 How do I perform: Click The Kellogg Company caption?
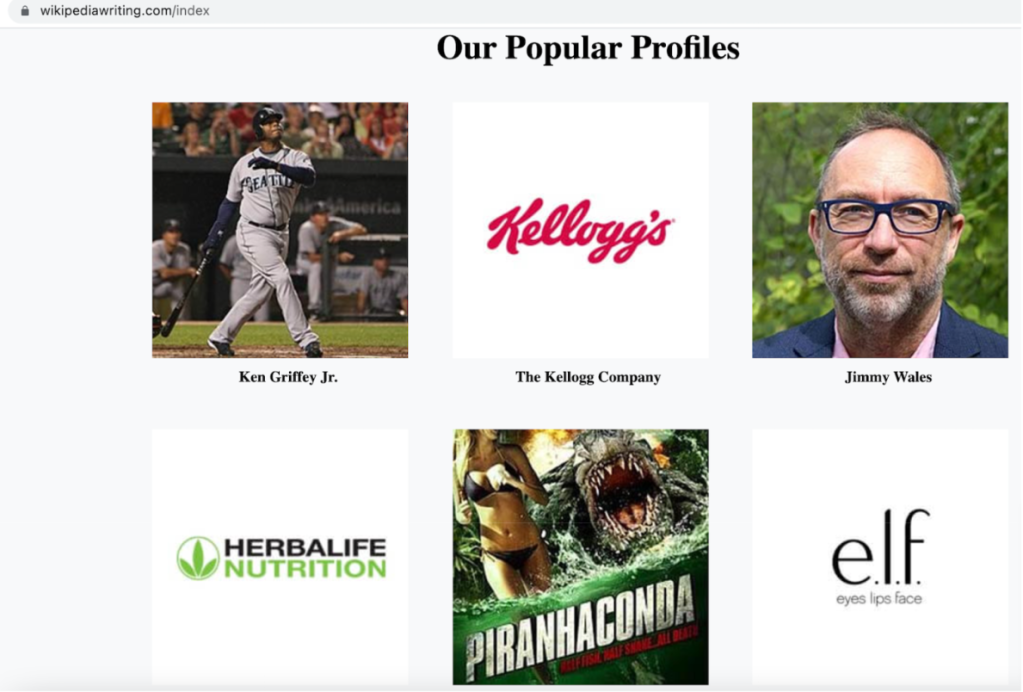(x=588, y=377)
